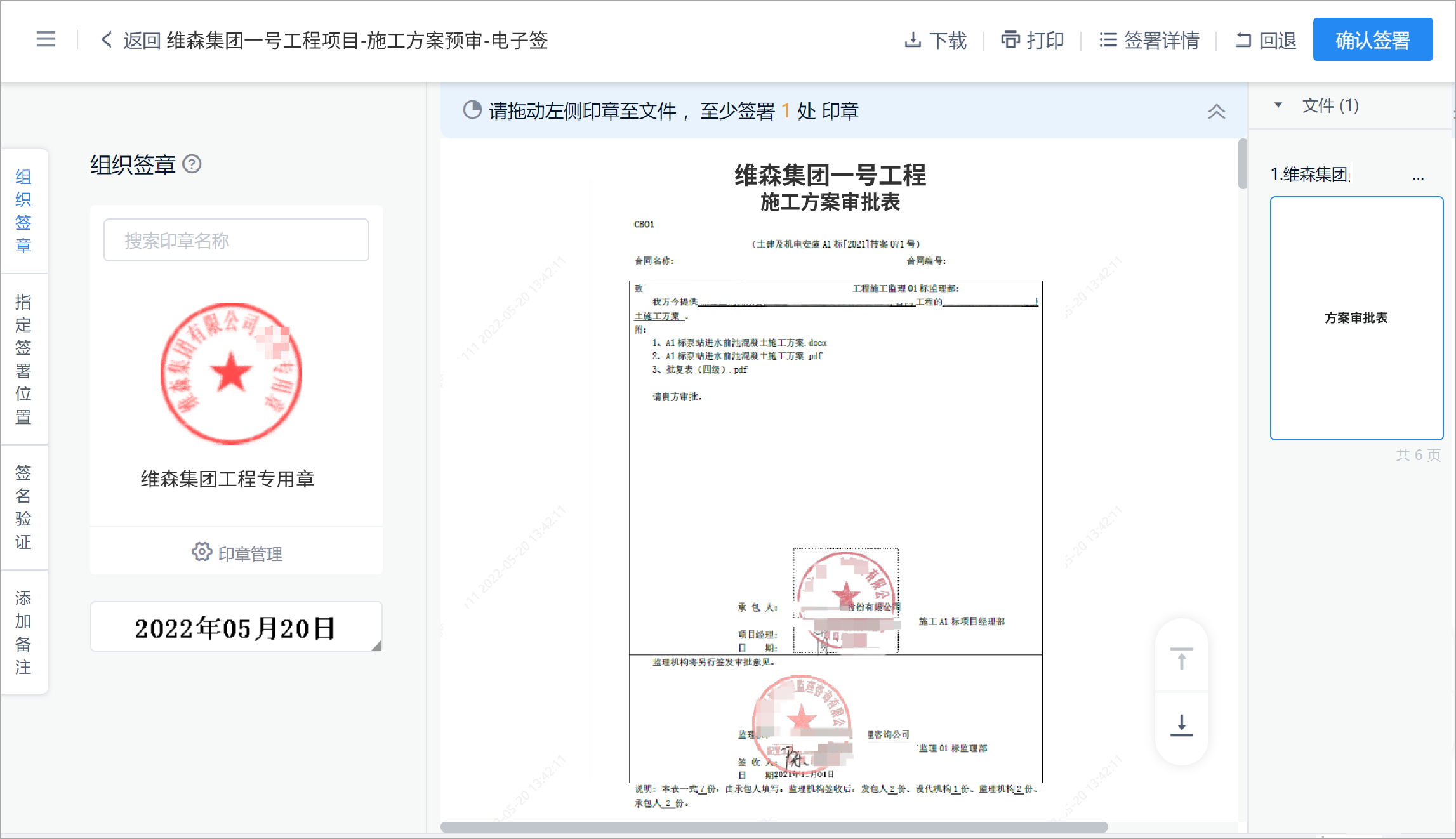1456x839 pixels.
Task: Click help icon next to 组织签章
Action: click(192, 164)
